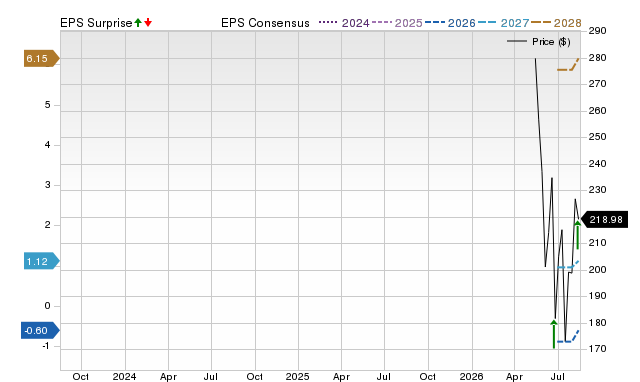The image size is (640, 382).
Task: Click the brown 2028 dashed consensus line
Action: coord(568,65)
